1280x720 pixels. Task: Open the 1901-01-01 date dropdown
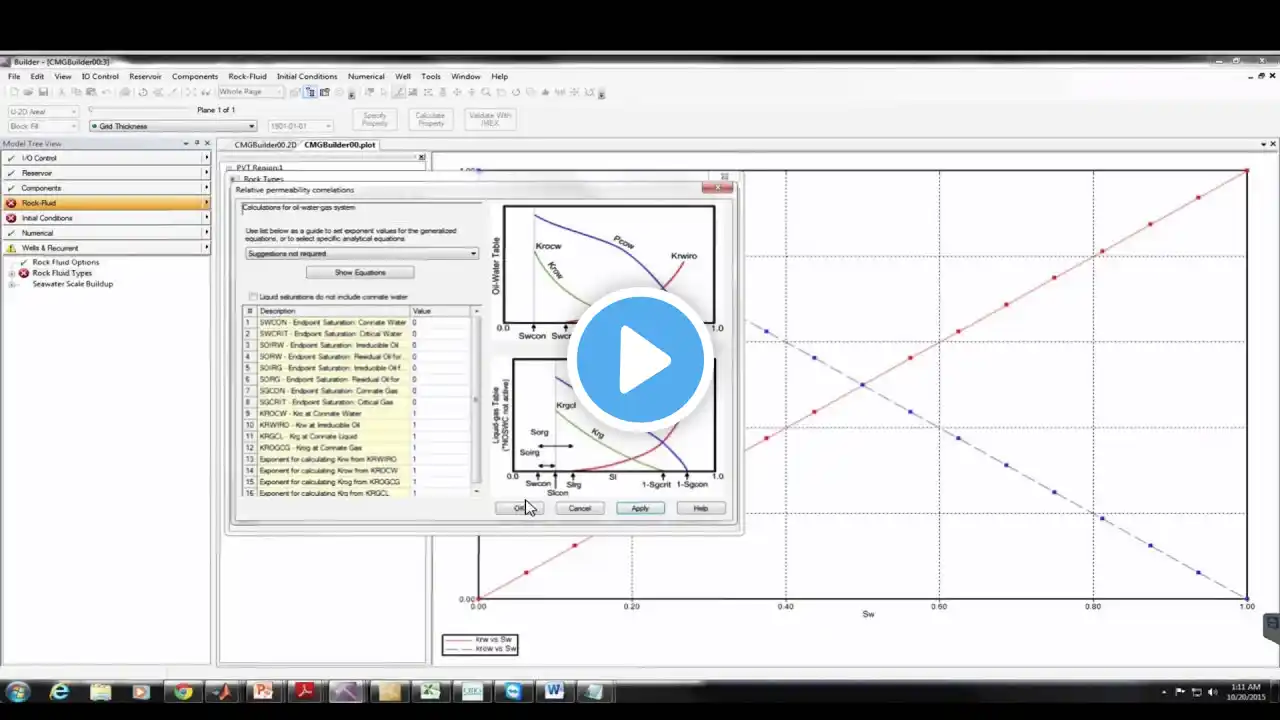coord(300,126)
